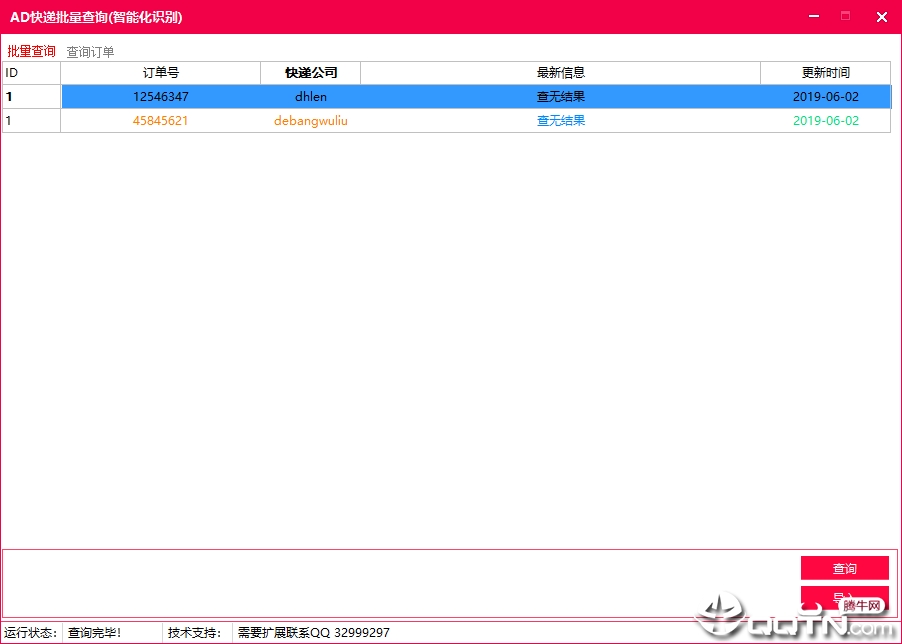
Task: Focus the order number input text area
Action: point(400,584)
